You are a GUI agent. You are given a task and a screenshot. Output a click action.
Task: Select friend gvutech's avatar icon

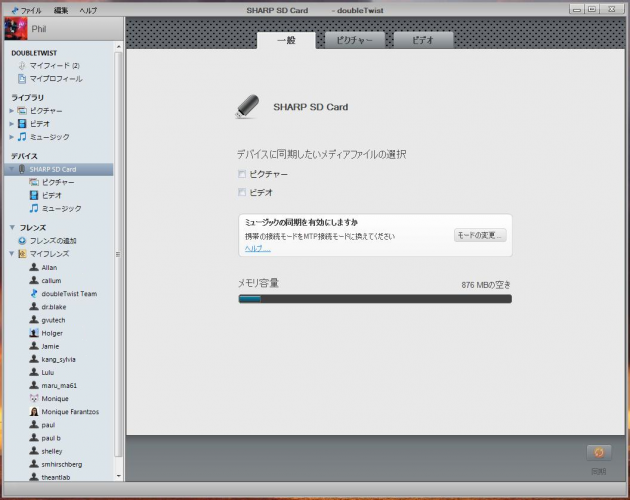pyautogui.click(x=34, y=320)
